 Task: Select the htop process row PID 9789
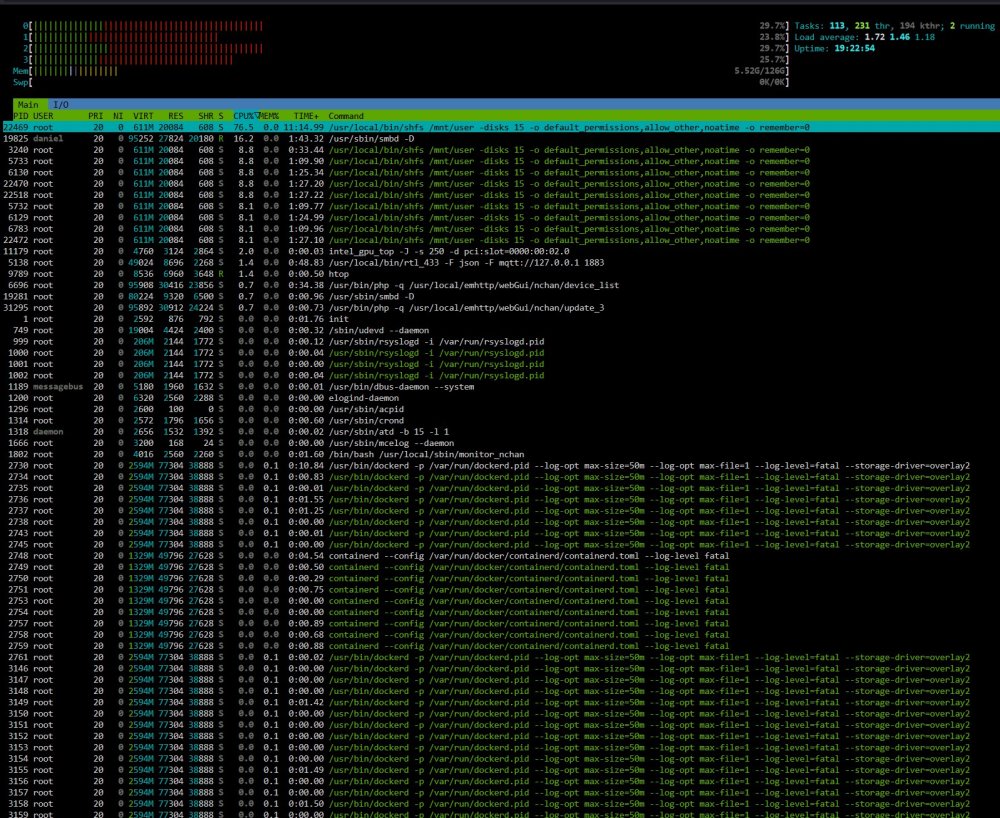[500, 274]
